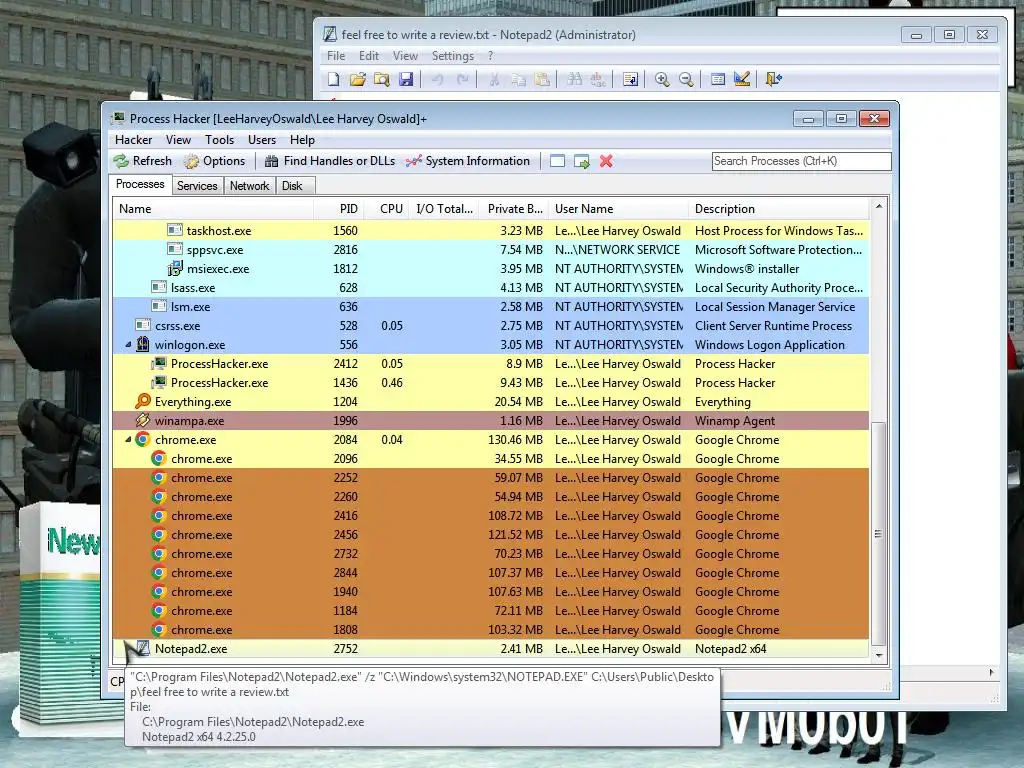Click the Redo icon in Notepad2 toolbar
The height and width of the screenshot is (768, 1024).
pos(462,80)
